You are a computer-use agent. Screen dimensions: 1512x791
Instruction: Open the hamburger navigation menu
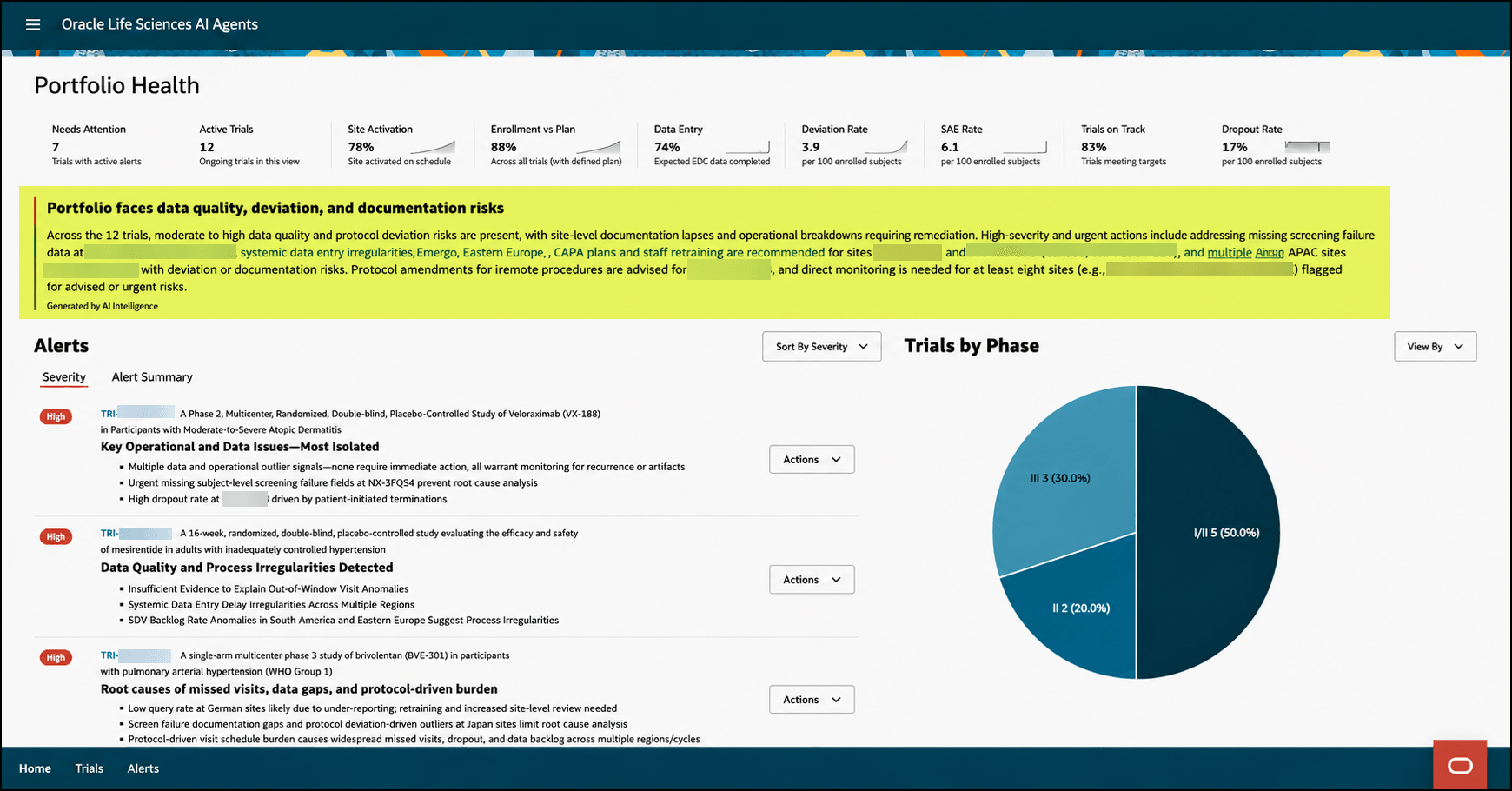tap(33, 24)
